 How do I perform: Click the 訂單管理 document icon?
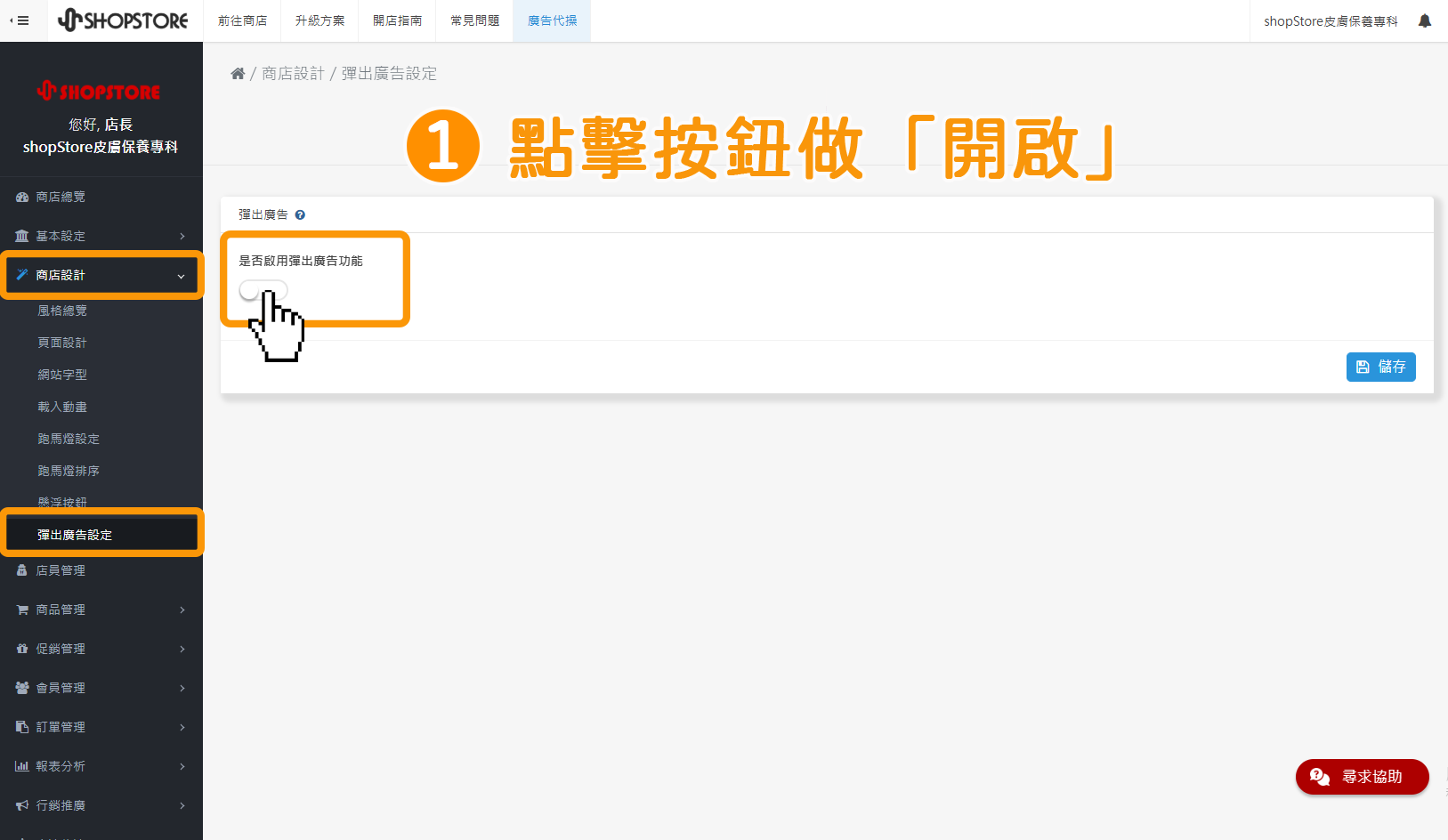pos(22,727)
